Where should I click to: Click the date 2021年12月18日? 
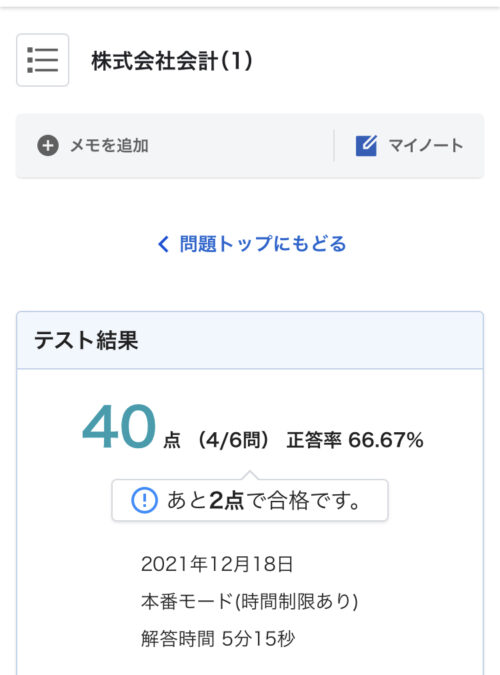point(217,564)
